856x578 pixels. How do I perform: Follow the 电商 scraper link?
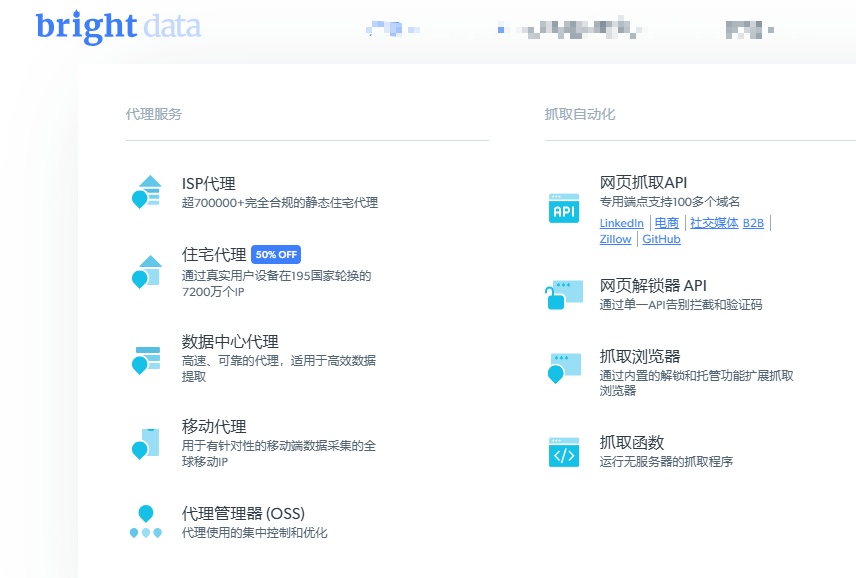(x=667, y=223)
